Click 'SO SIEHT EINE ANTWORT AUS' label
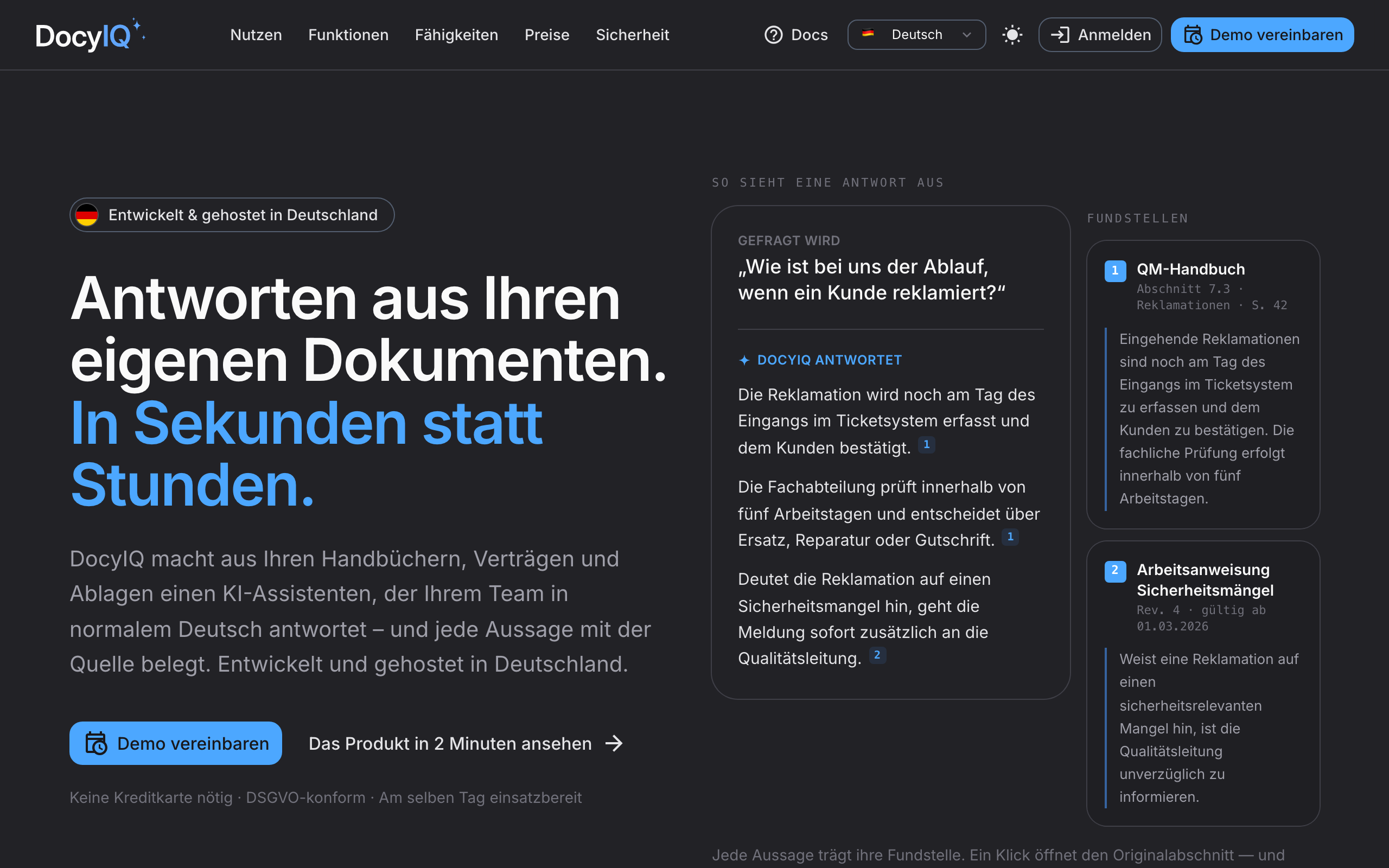 tap(827, 183)
